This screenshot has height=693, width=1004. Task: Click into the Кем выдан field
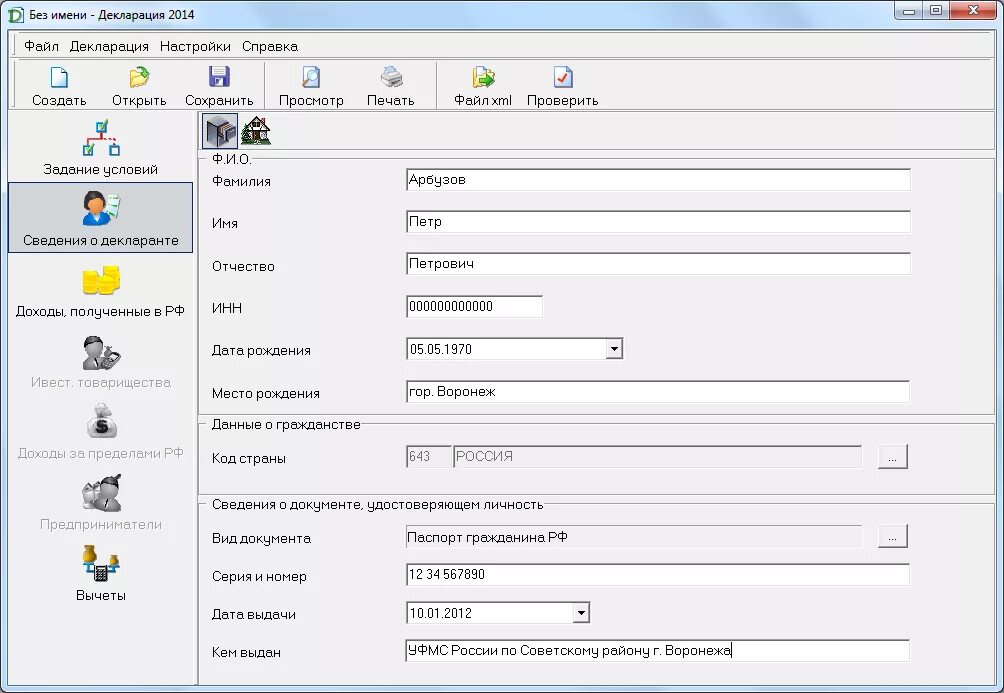(x=658, y=651)
